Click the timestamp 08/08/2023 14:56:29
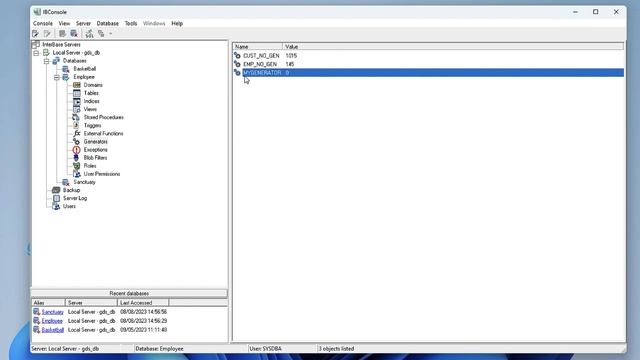This screenshot has height=360, width=640. (143, 321)
